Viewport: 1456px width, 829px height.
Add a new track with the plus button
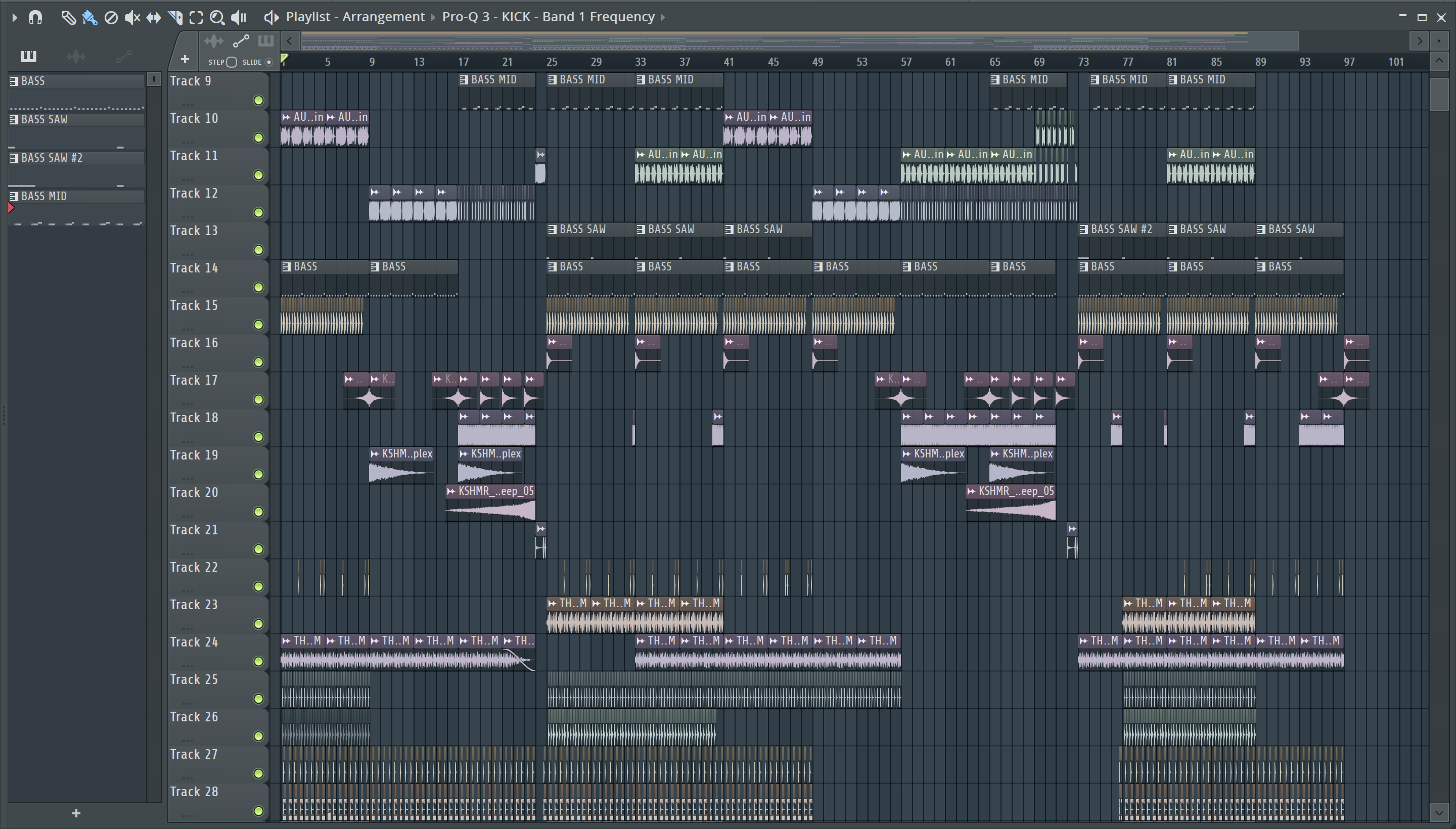[x=185, y=59]
